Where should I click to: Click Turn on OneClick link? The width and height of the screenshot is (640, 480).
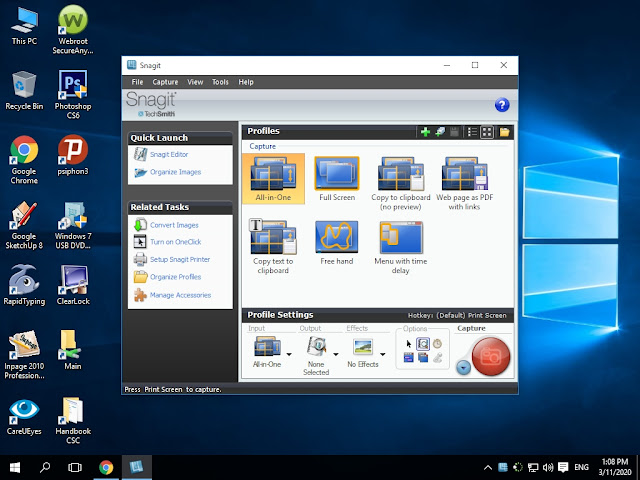(176, 242)
